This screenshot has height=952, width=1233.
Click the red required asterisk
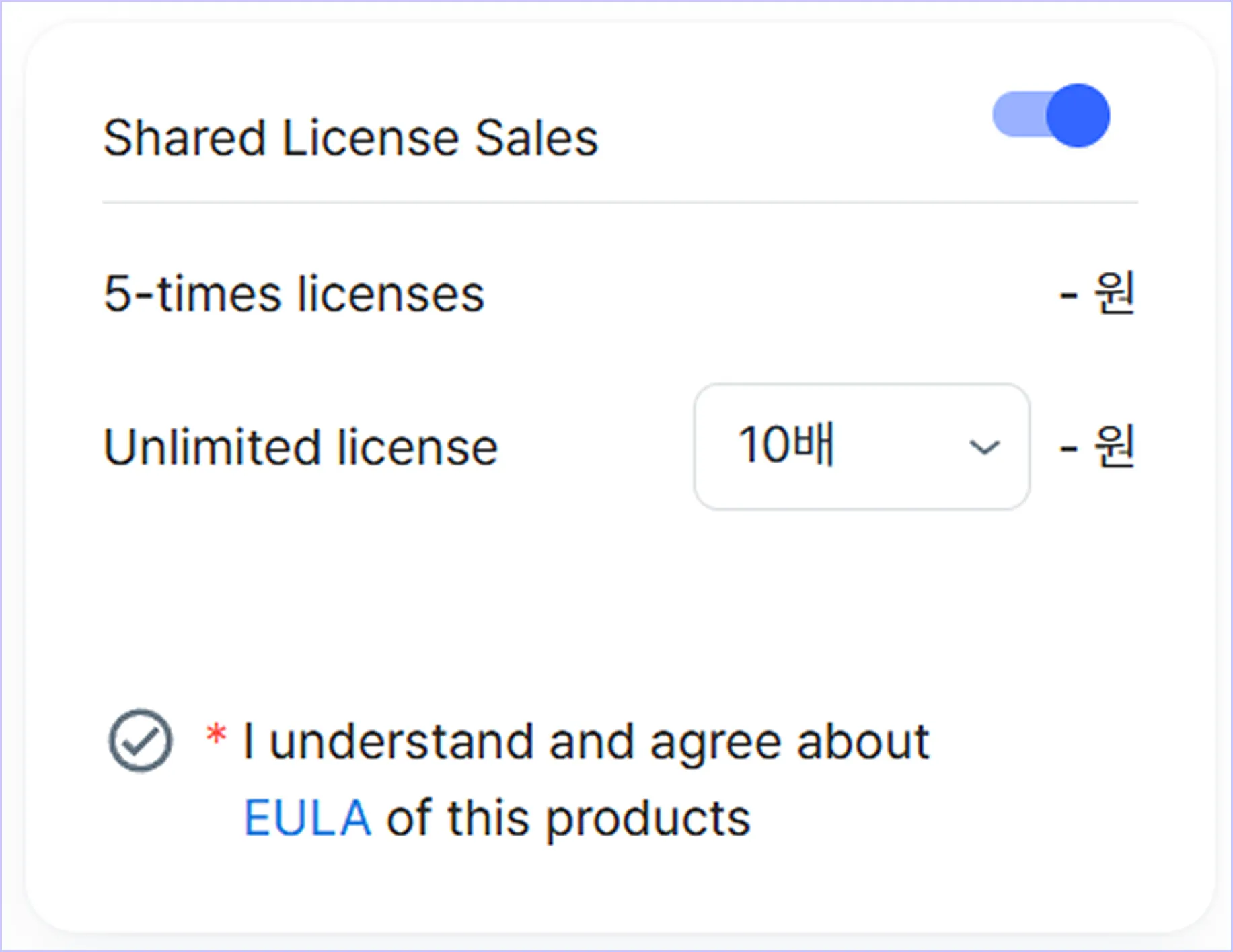tap(216, 733)
